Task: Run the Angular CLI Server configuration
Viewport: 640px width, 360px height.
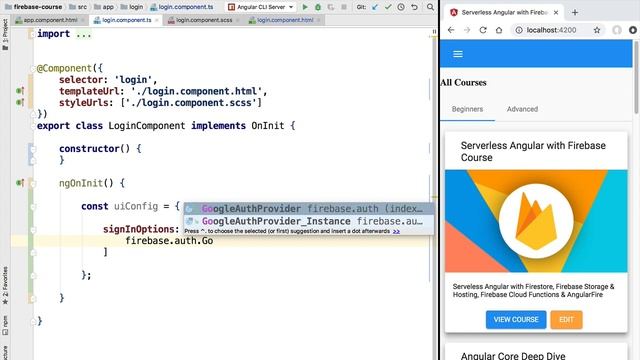Action: [x=305, y=7]
